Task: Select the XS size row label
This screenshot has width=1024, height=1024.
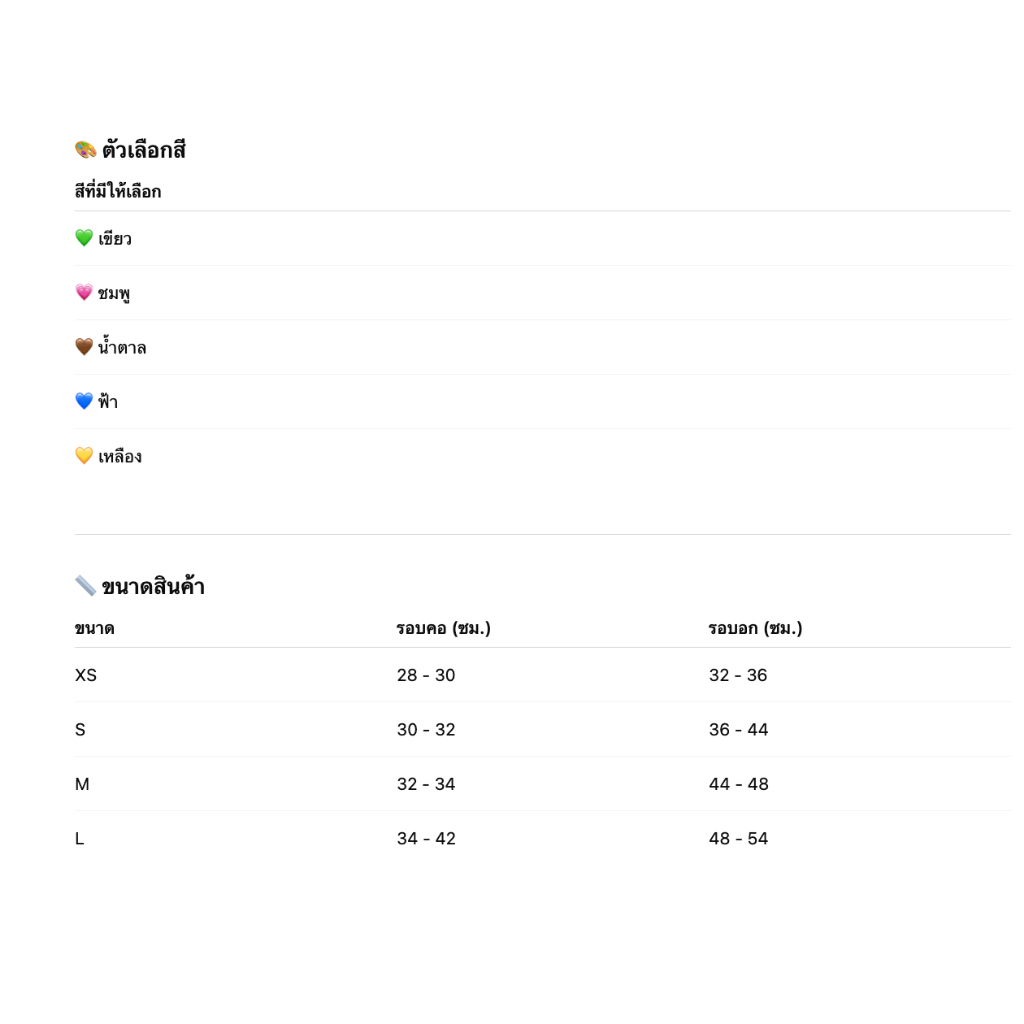Action: [86, 675]
